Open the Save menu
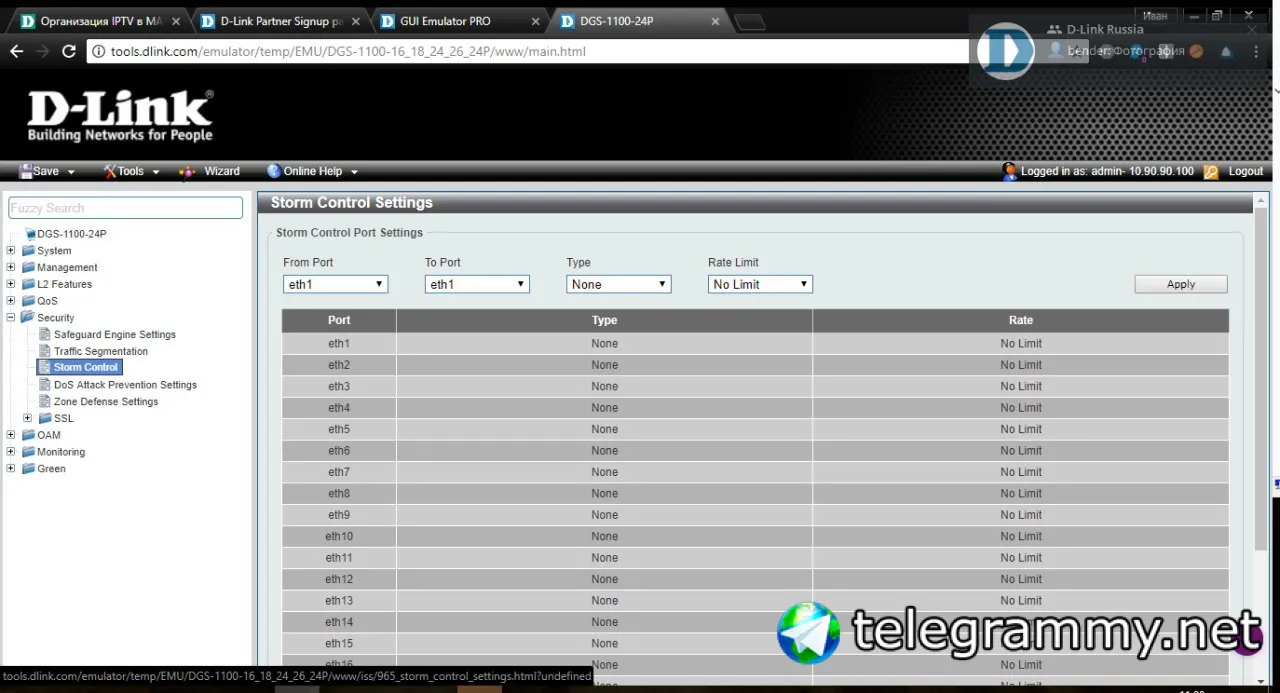The image size is (1280, 693). click(46, 171)
